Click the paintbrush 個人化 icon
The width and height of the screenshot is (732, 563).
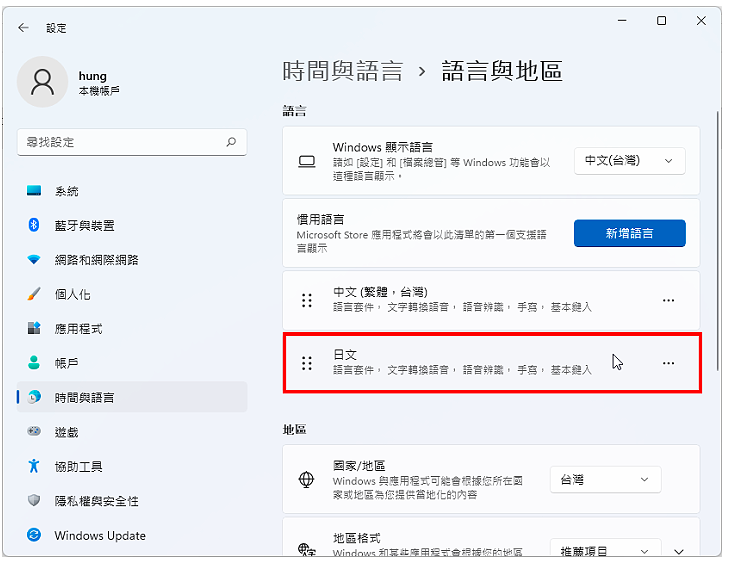34,294
